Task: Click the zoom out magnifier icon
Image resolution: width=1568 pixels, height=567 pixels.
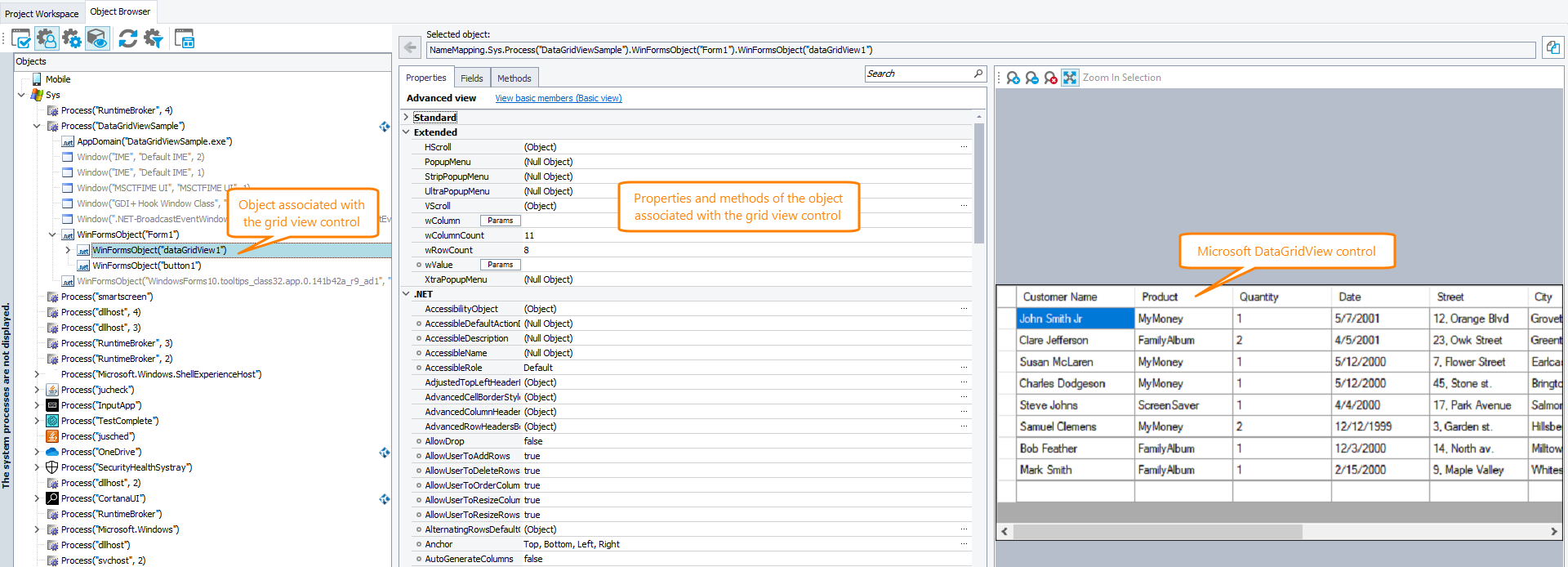Action: [x=1032, y=78]
